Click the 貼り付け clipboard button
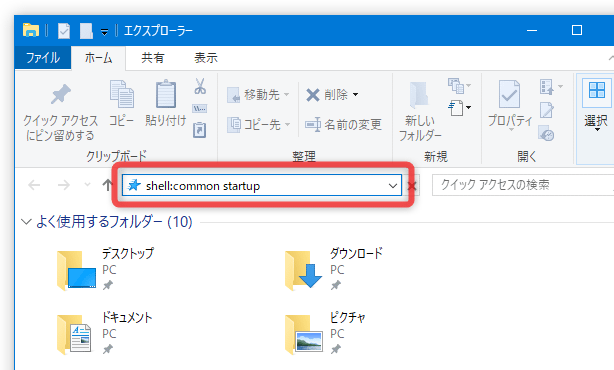This screenshot has width=614, height=370. (x=166, y=103)
